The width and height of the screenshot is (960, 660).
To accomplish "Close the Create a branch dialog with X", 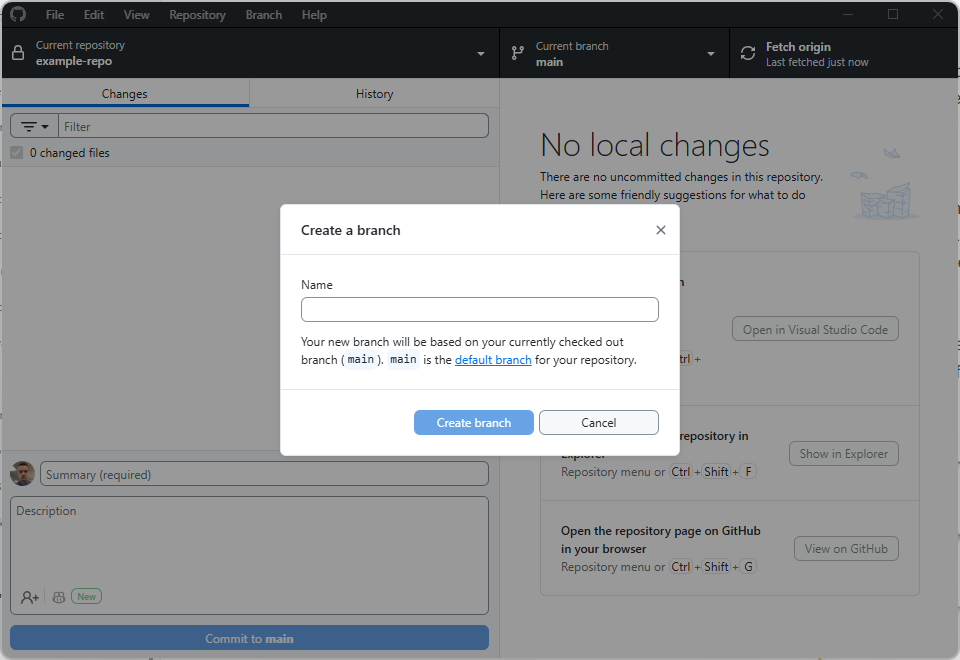I will coord(660,230).
